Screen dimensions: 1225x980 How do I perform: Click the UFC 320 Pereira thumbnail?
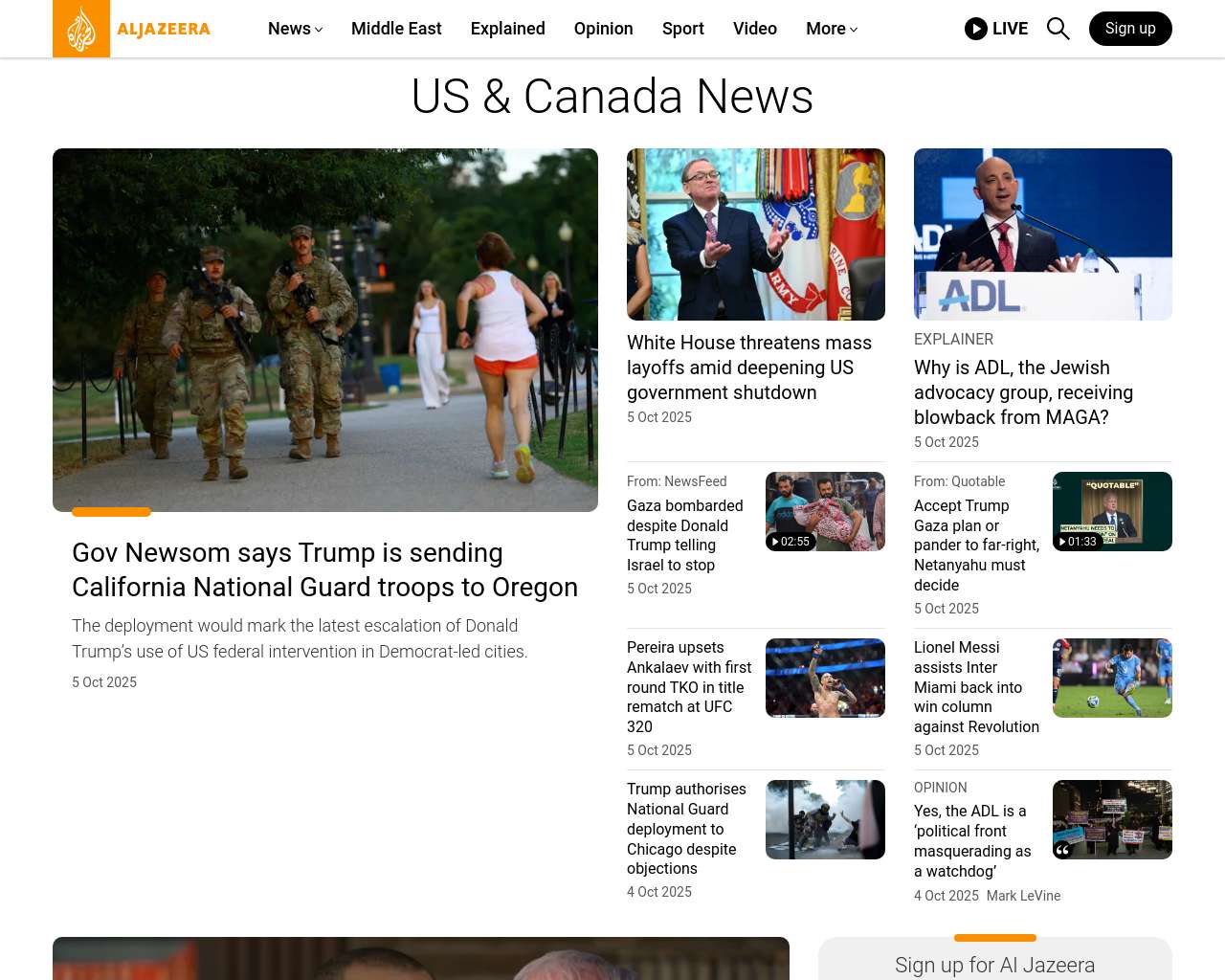825,678
